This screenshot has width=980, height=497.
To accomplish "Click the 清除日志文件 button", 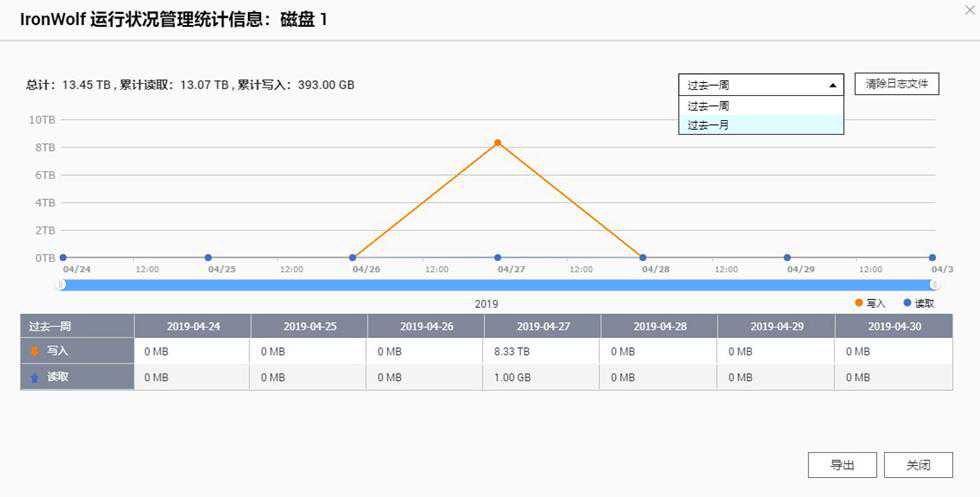I will pos(897,84).
